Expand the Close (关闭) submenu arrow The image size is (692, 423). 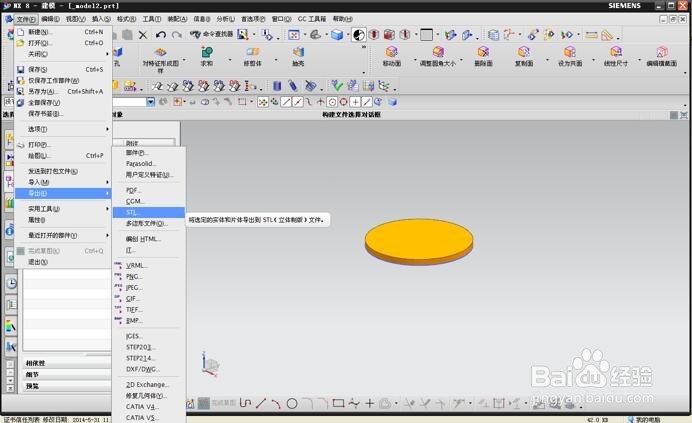click(x=107, y=54)
